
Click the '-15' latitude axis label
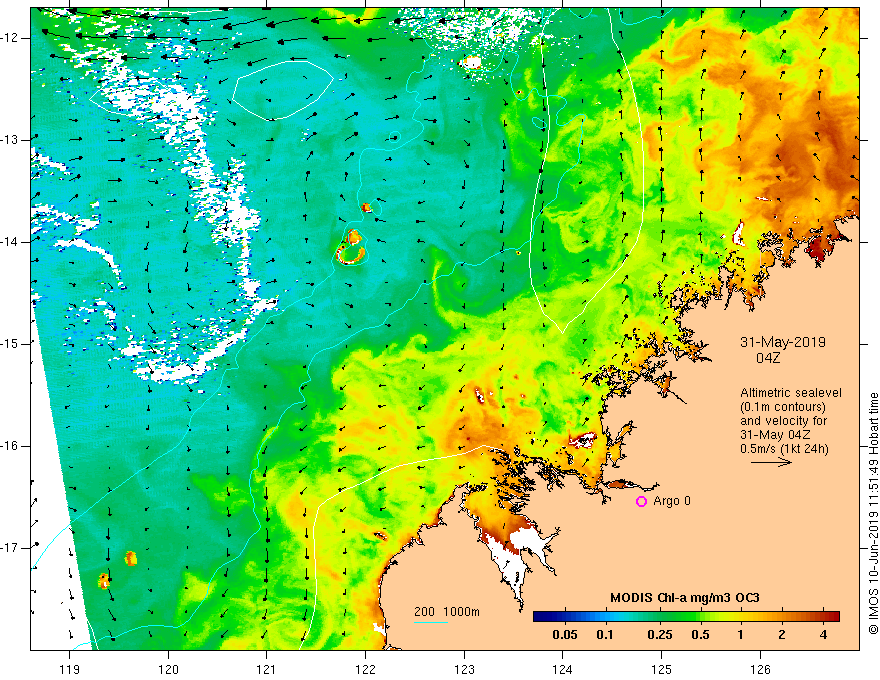pyautogui.click(x=11, y=343)
